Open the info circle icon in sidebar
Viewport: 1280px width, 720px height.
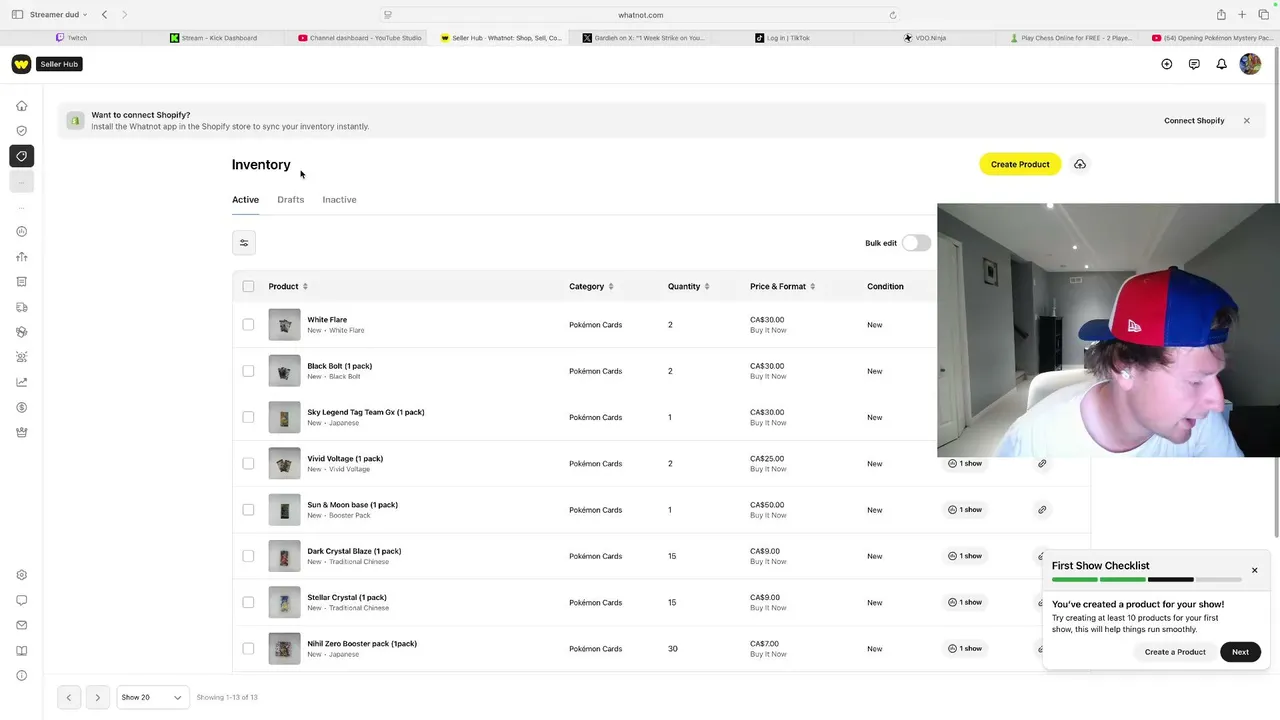21,676
